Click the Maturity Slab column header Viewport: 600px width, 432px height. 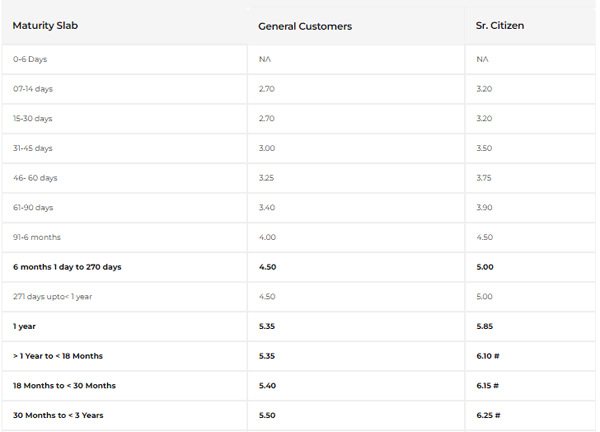[45, 25]
